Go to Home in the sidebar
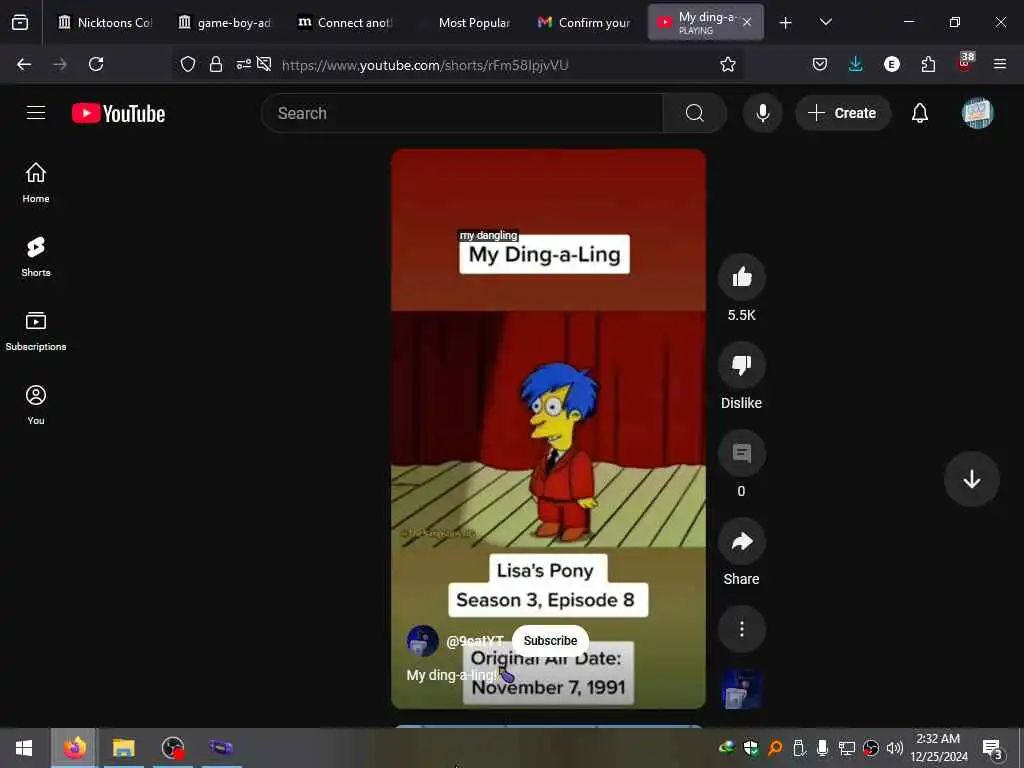 coord(36,183)
